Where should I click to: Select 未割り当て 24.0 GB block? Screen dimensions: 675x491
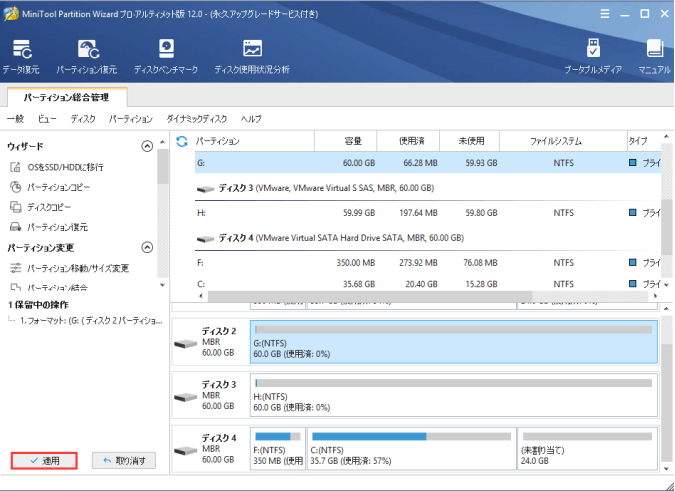click(588, 448)
